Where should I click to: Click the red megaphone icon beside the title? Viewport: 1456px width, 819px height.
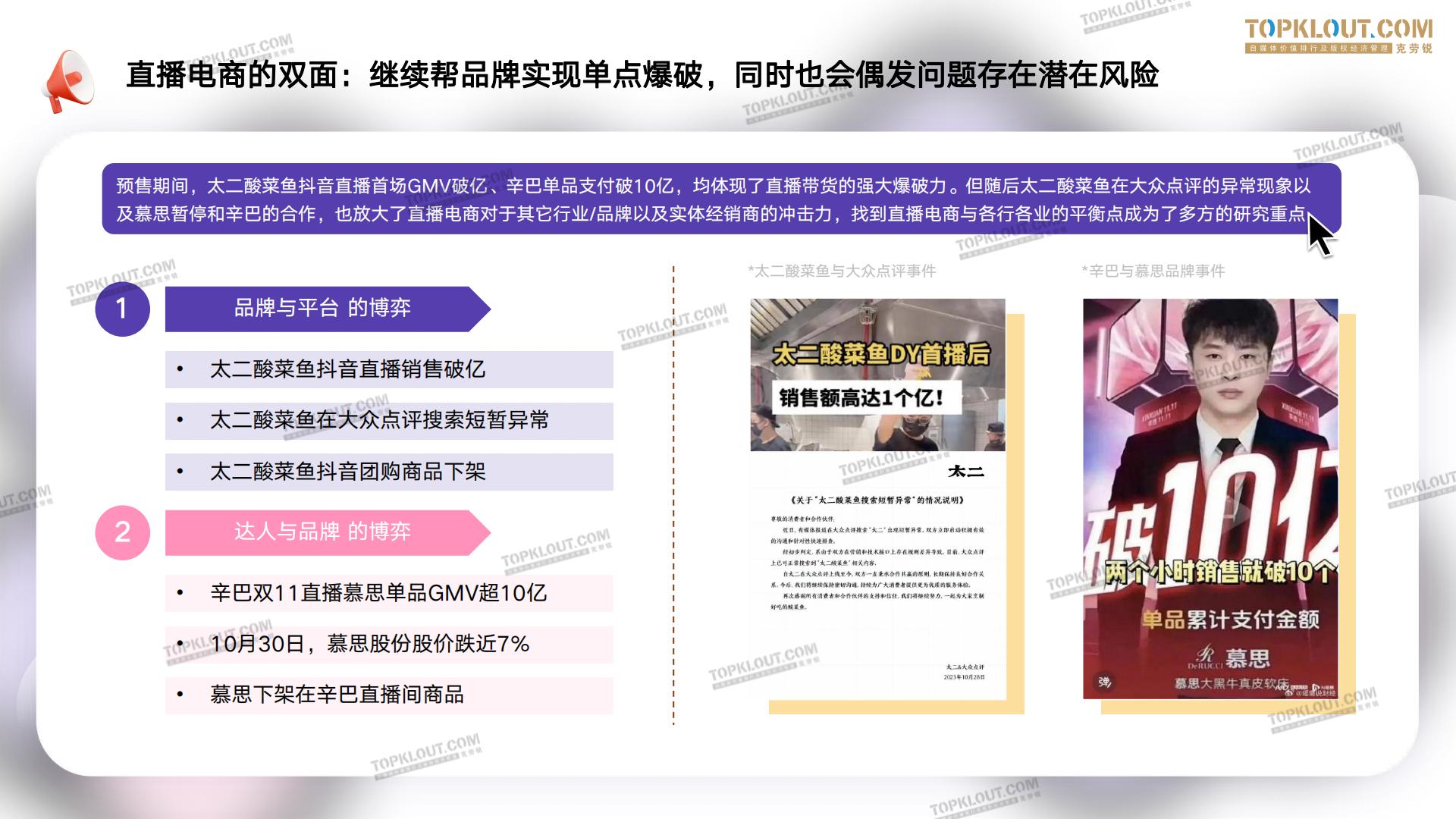(67, 81)
